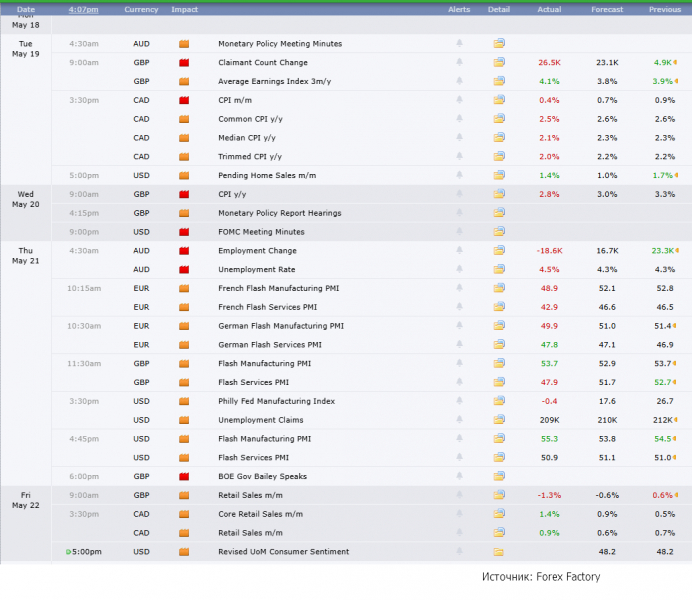Click the red impact icon for FOMC Meeting Minutes
The height and width of the screenshot is (600, 692).
[x=184, y=232]
